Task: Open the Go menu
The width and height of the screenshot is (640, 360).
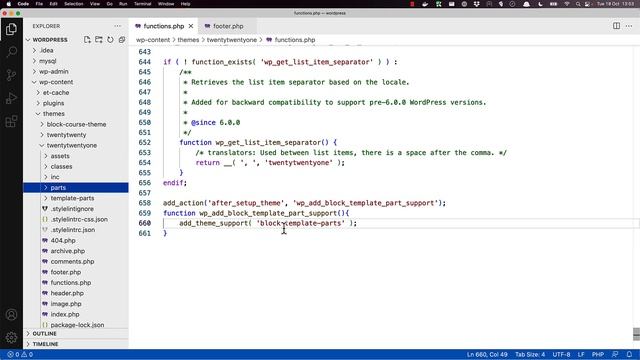Action: pyautogui.click(x=109, y=4)
